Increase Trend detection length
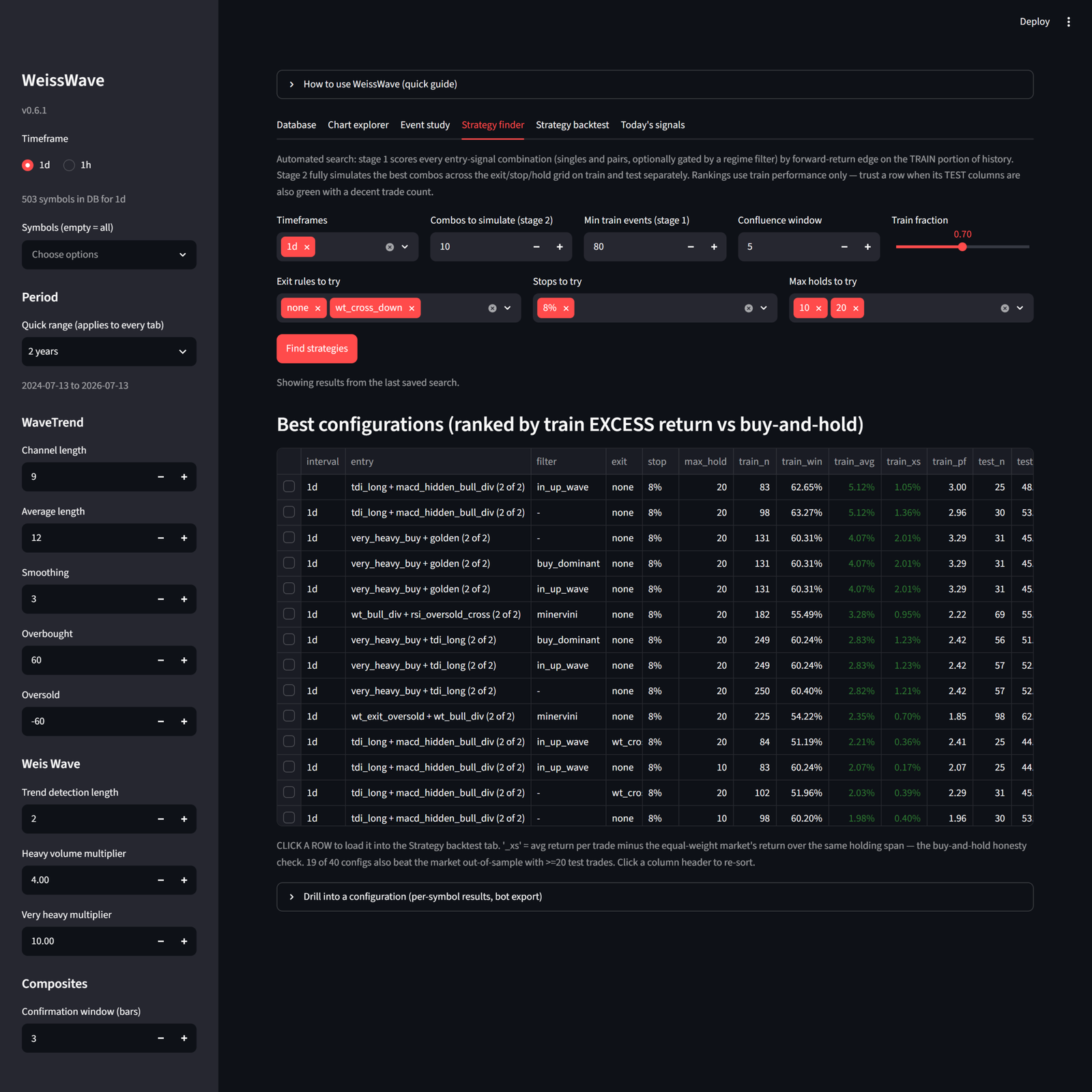Image resolution: width=1092 pixels, height=1092 pixels. (184, 819)
